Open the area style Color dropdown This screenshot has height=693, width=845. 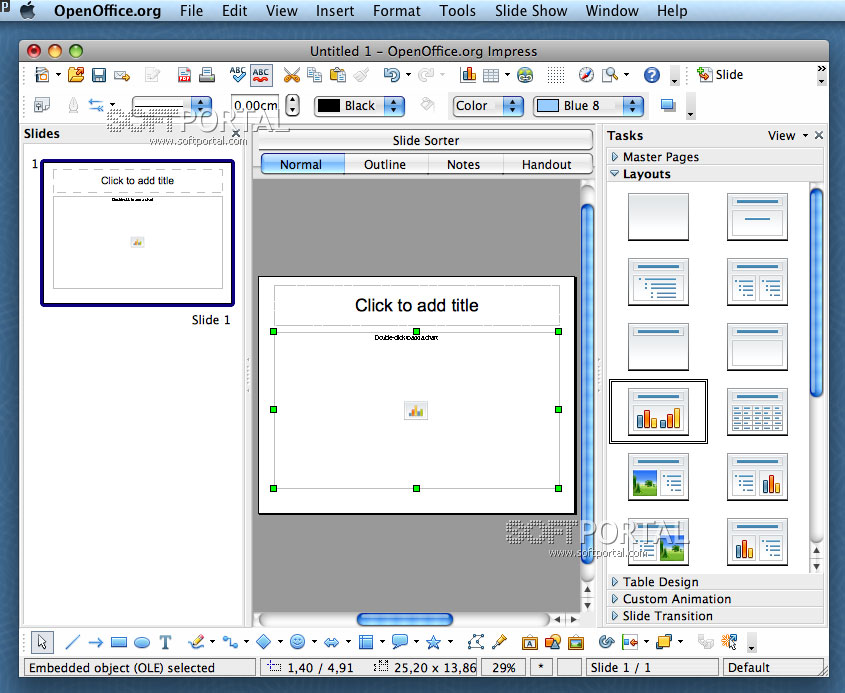(x=488, y=106)
